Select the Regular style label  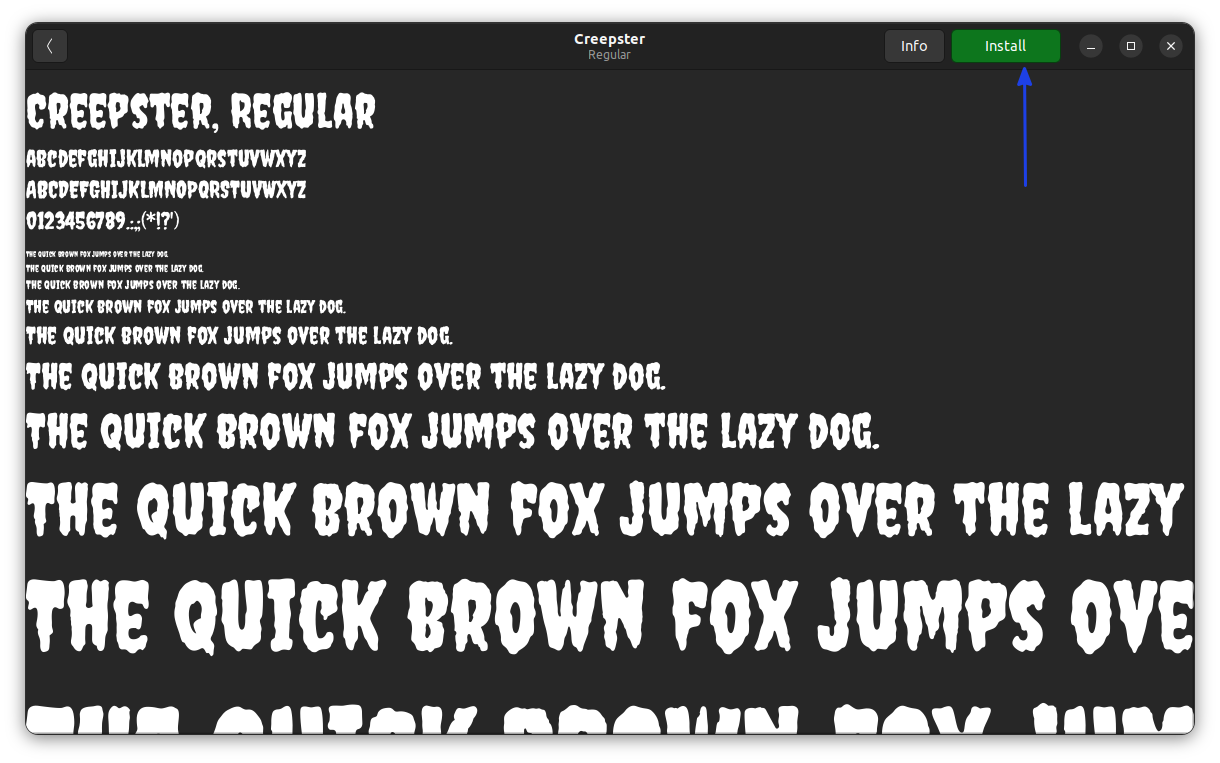609,55
